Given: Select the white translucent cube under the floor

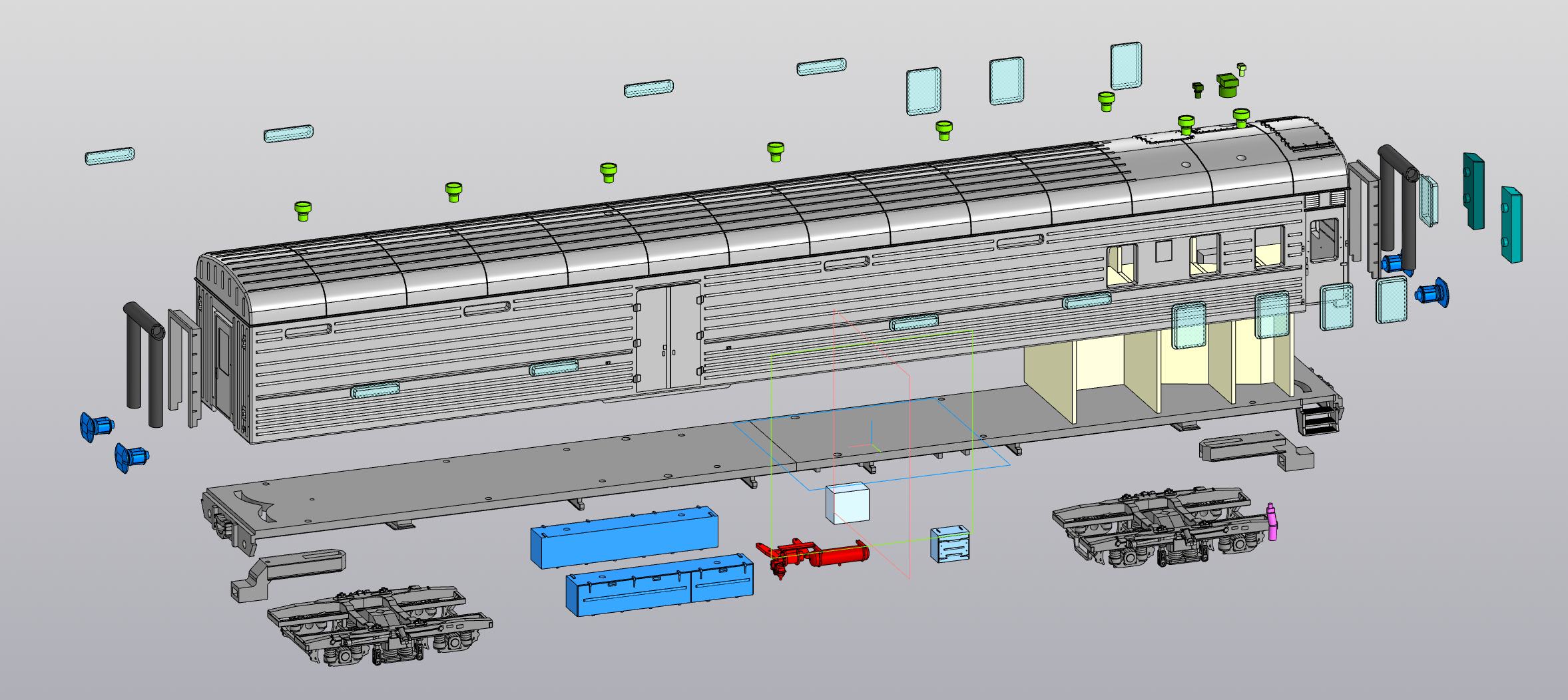Looking at the screenshot, I should (x=848, y=503).
